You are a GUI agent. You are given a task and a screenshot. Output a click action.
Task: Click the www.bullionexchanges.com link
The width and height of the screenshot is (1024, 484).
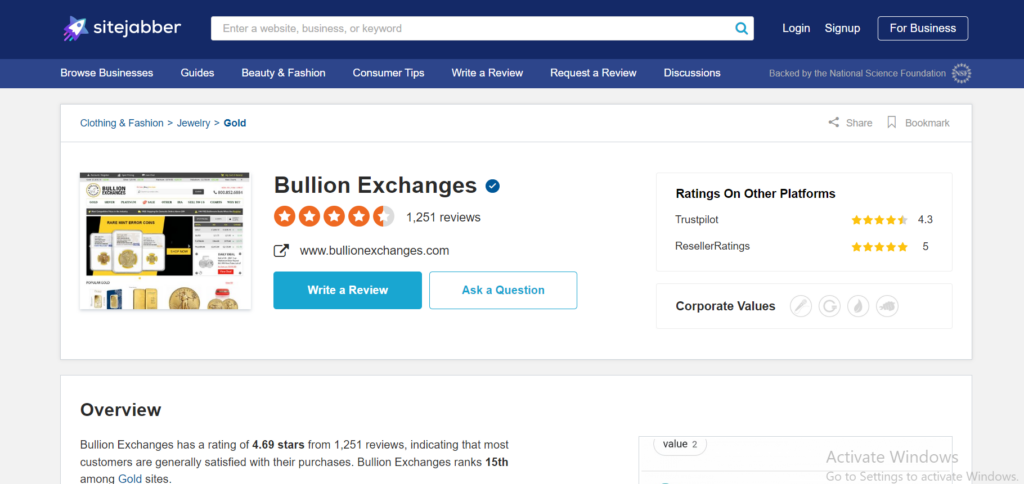[x=374, y=251]
